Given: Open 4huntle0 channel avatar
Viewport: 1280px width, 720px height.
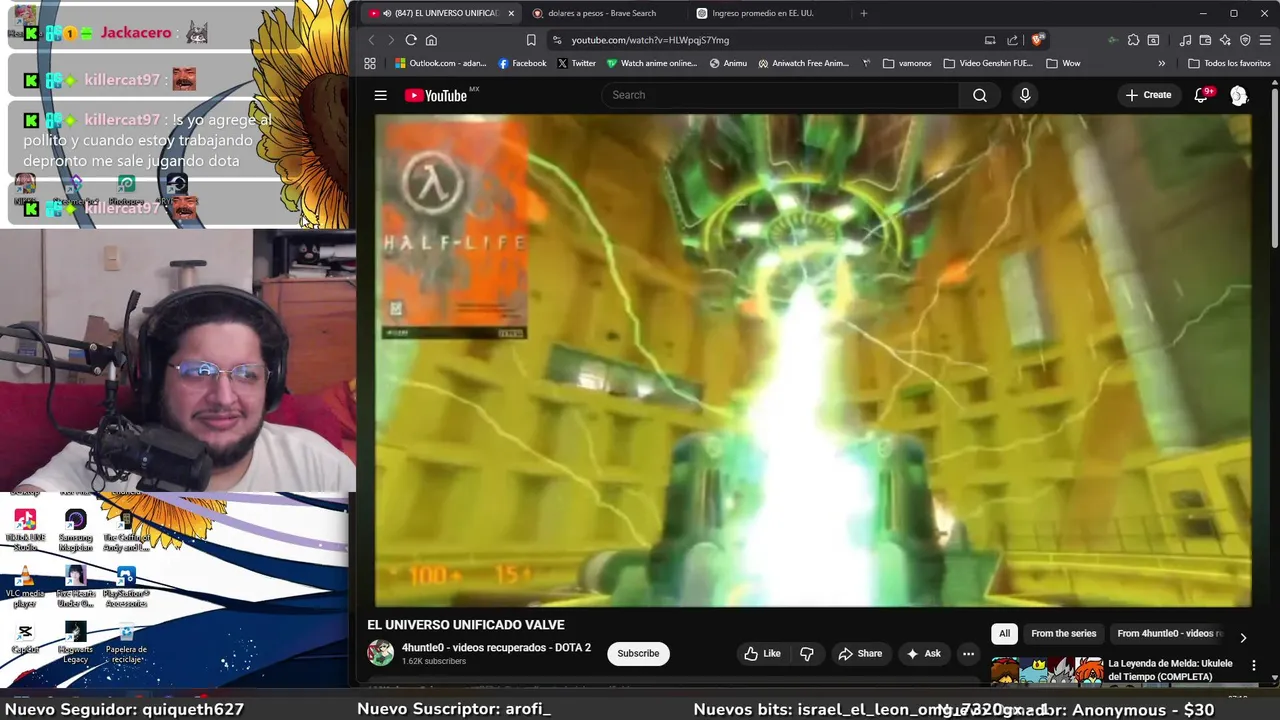Looking at the screenshot, I should 380,653.
